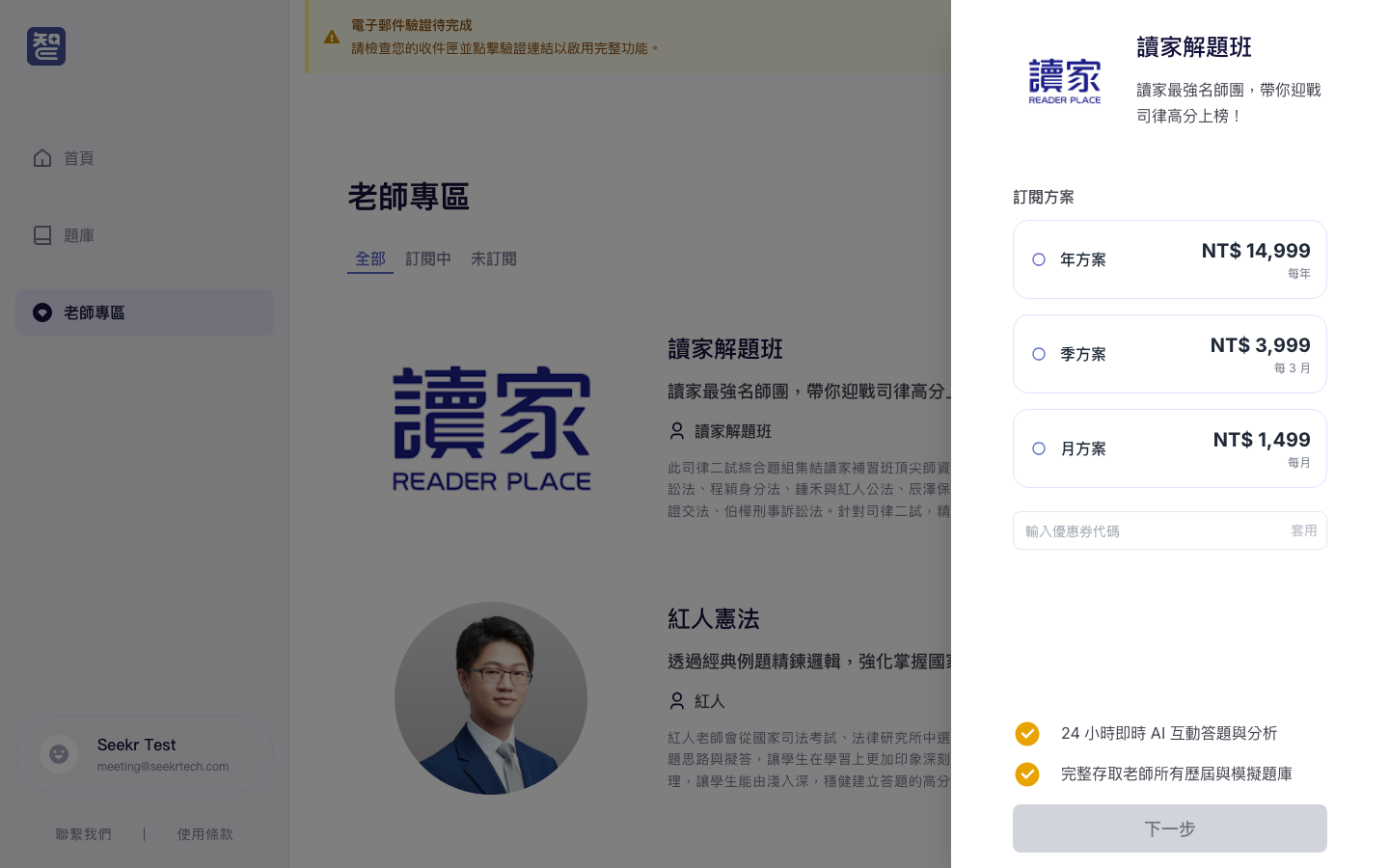The image size is (1389, 868).
Task: Click 套用 to apply the coupon
Action: click(1304, 530)
